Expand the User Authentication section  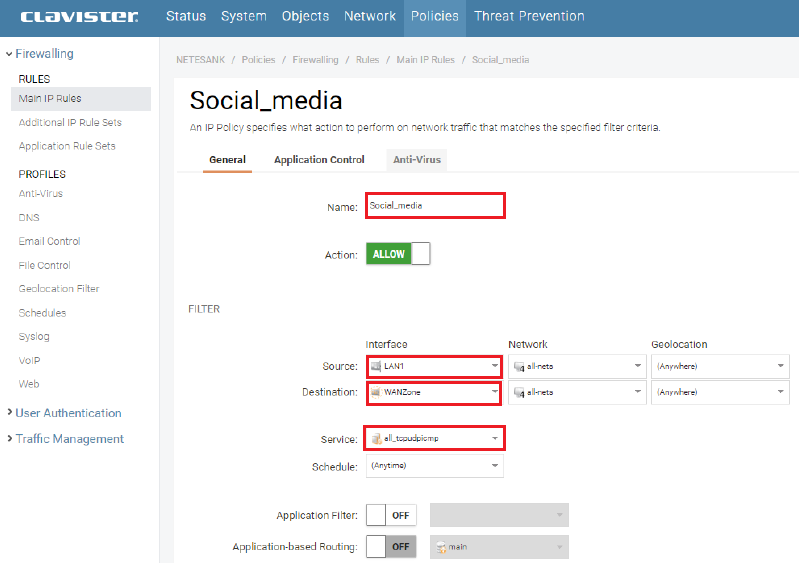(68, 413)
